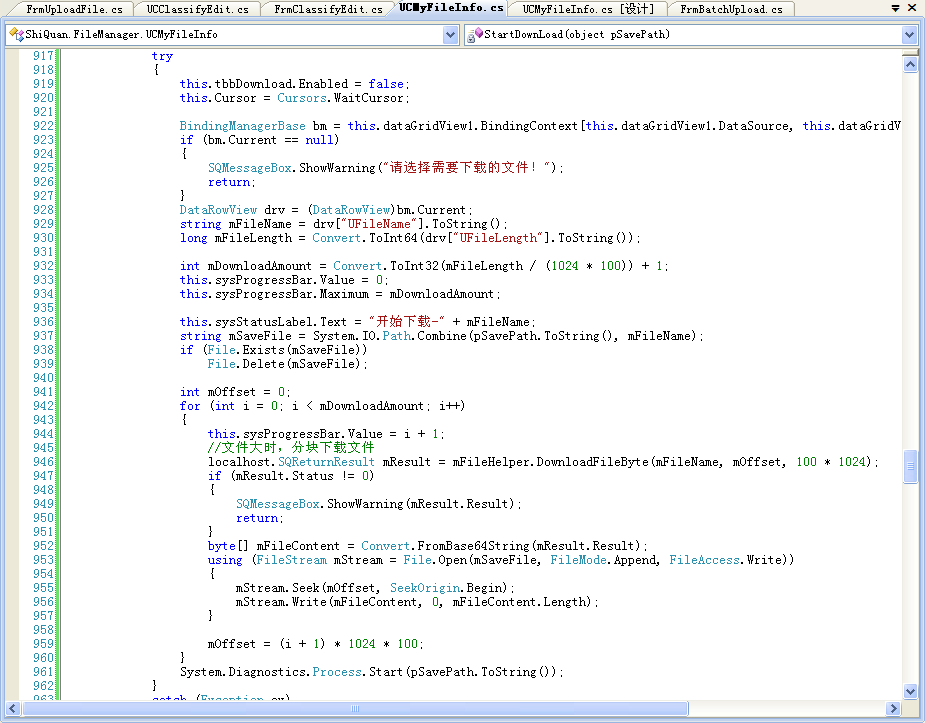Click 'File.Exists(mSaveFile)' on line 938
The height and width of the screenshot is (723, 925).
(284, 350)
